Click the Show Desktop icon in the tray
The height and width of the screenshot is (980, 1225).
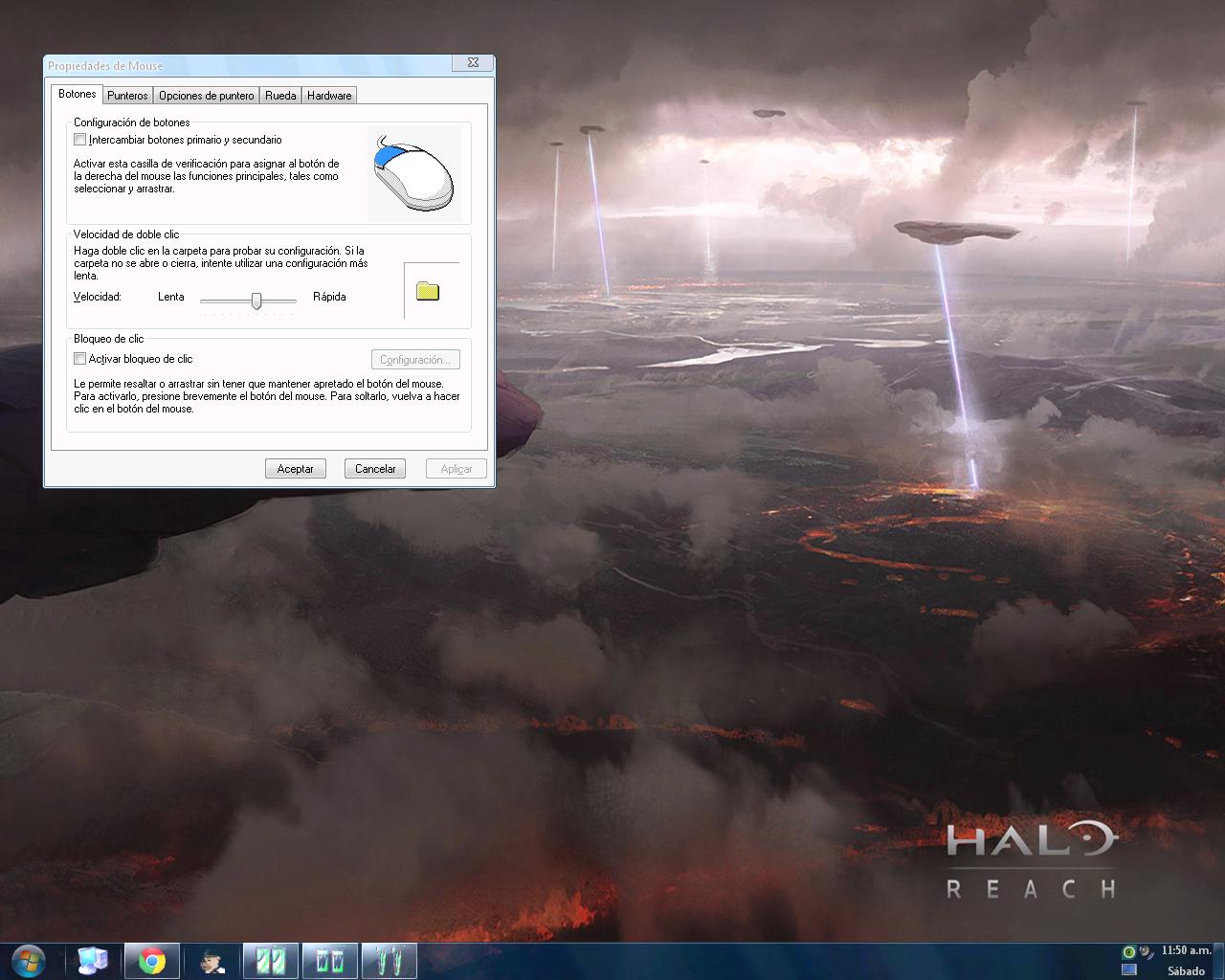(1130, 969)
